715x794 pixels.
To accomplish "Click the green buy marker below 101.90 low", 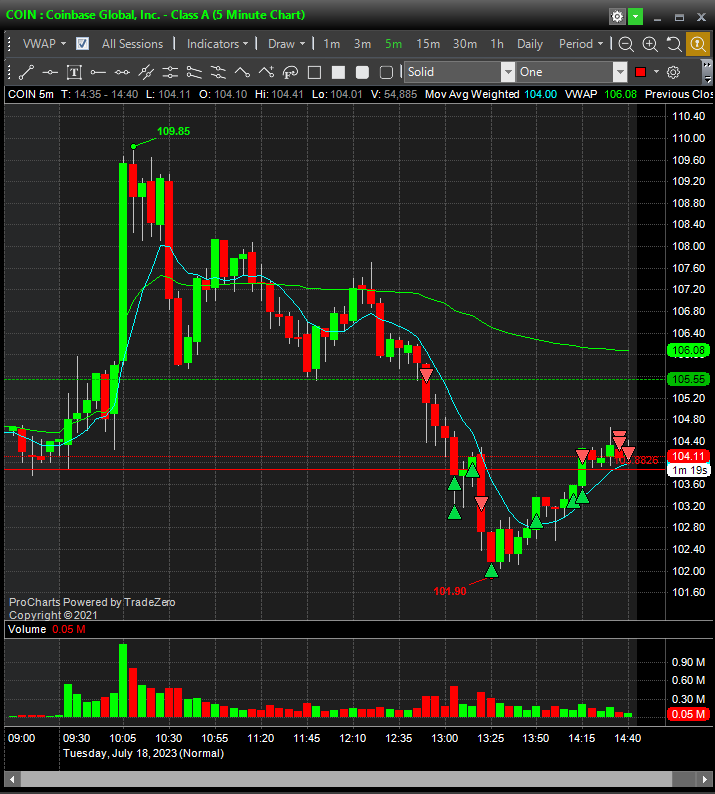I will pyautogui.click(x=491, y=571).
